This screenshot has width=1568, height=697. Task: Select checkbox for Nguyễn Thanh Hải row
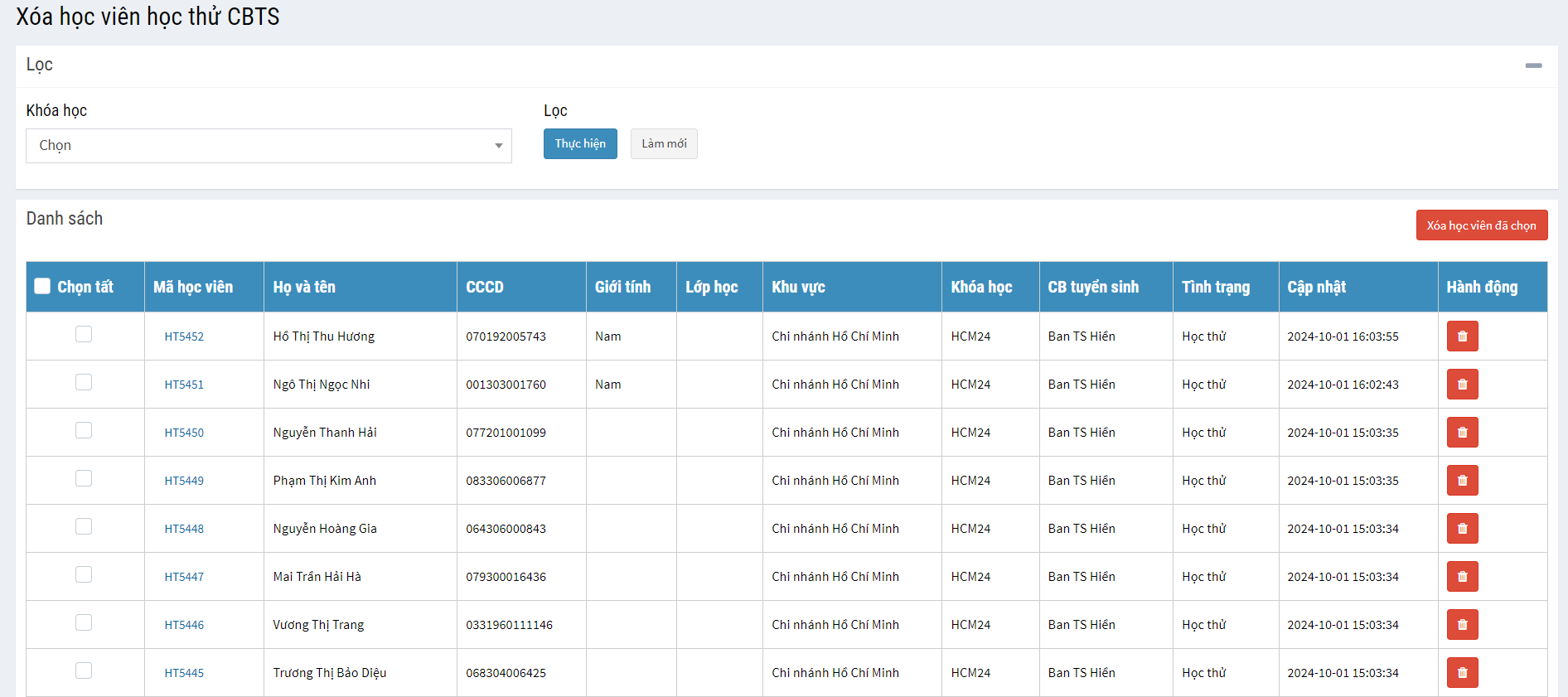(x=84, y=430)
